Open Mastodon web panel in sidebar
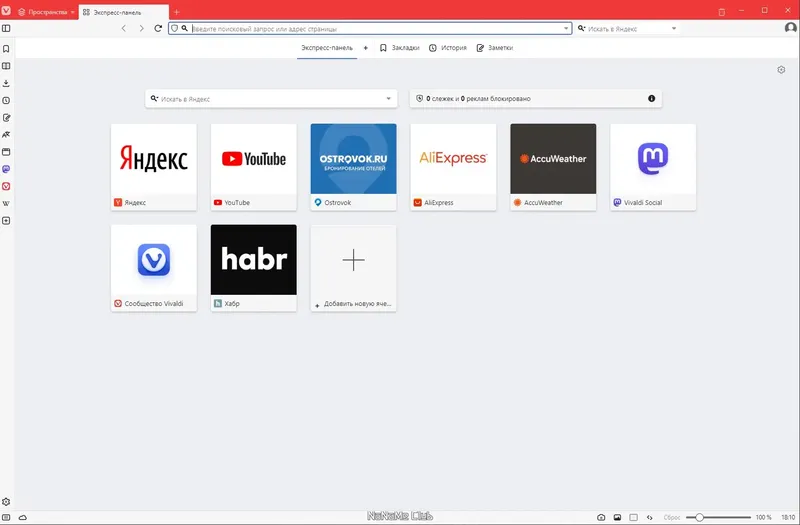The image size is (800, 525). pos(6,169)
